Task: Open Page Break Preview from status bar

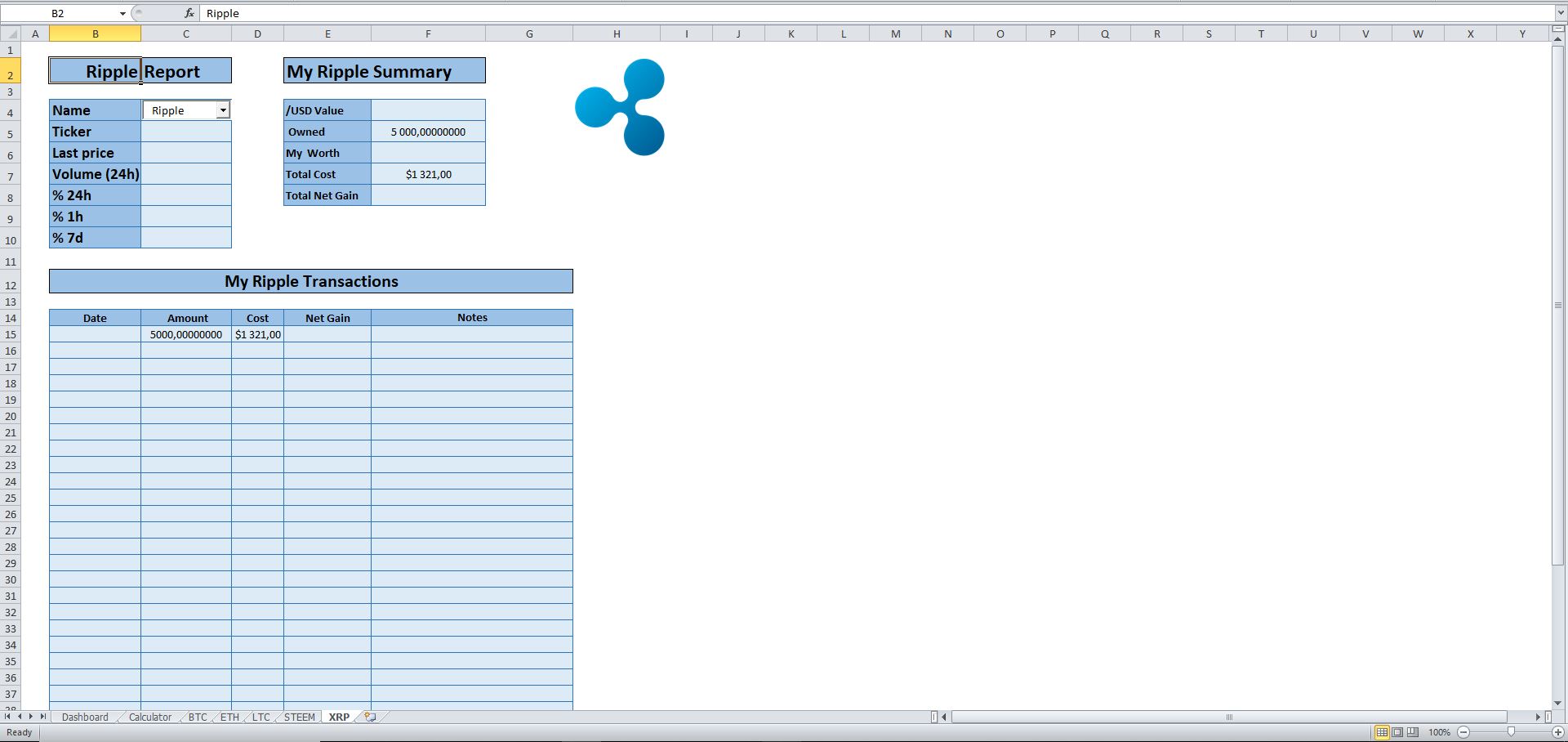Action: 1412,732
